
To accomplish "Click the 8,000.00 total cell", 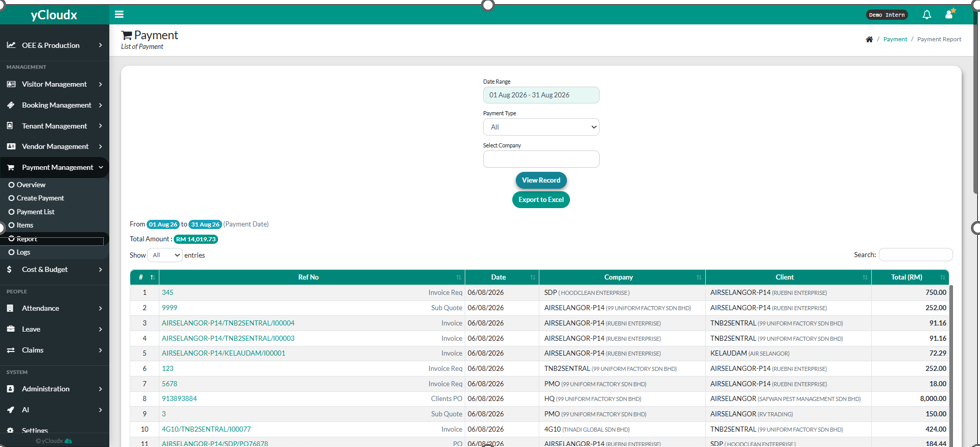I will [x=911, y=399].
